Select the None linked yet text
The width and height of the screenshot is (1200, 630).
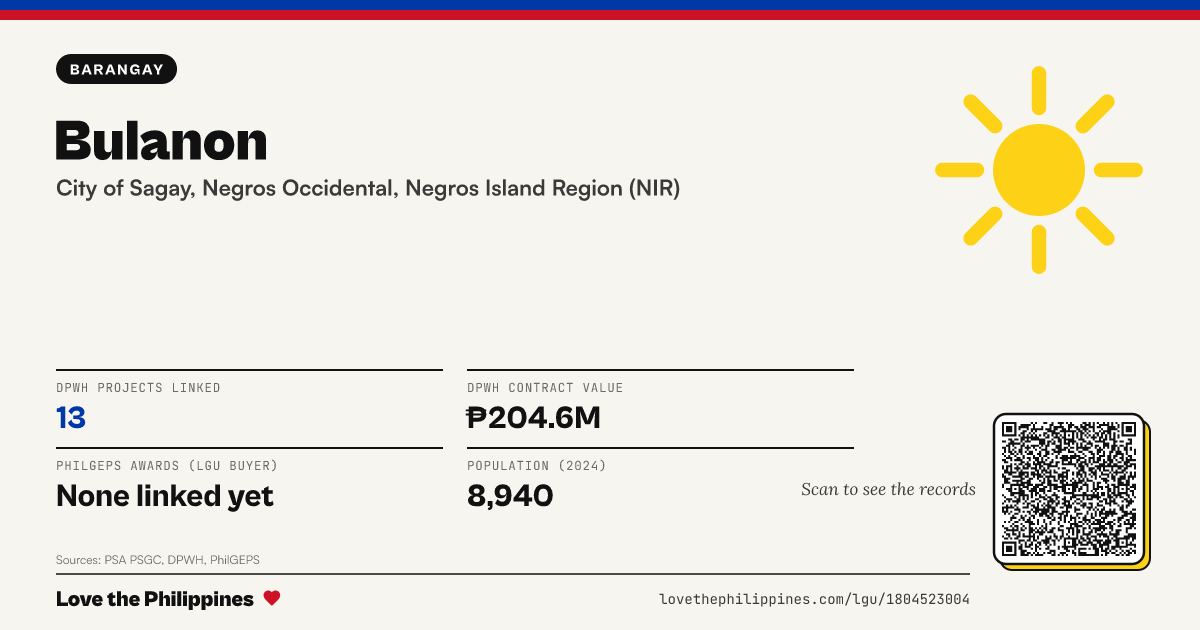click(165, 496)
